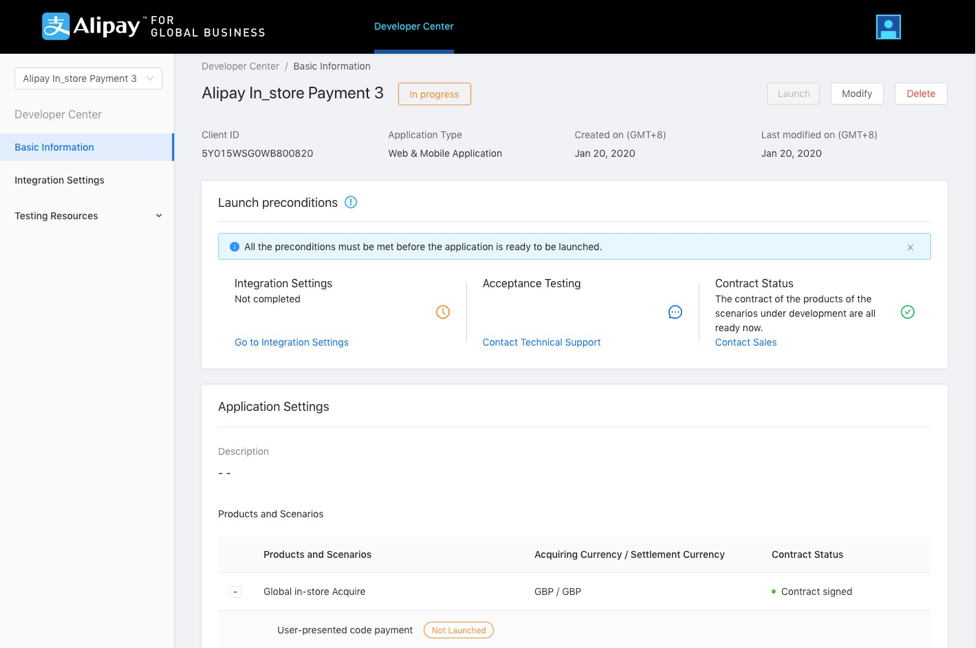
Task: Click the Contact Technical Support link
Action: pyautogui.click(x=541, y=342)
